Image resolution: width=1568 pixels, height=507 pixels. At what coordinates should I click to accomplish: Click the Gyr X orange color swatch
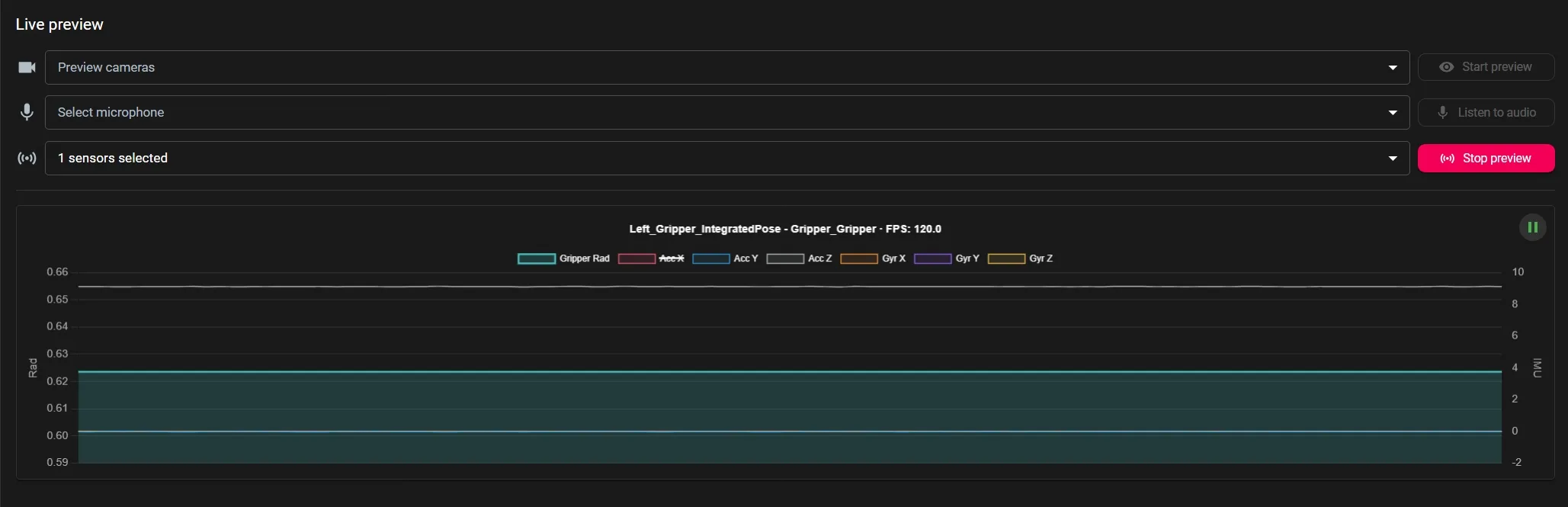point(859,258)
